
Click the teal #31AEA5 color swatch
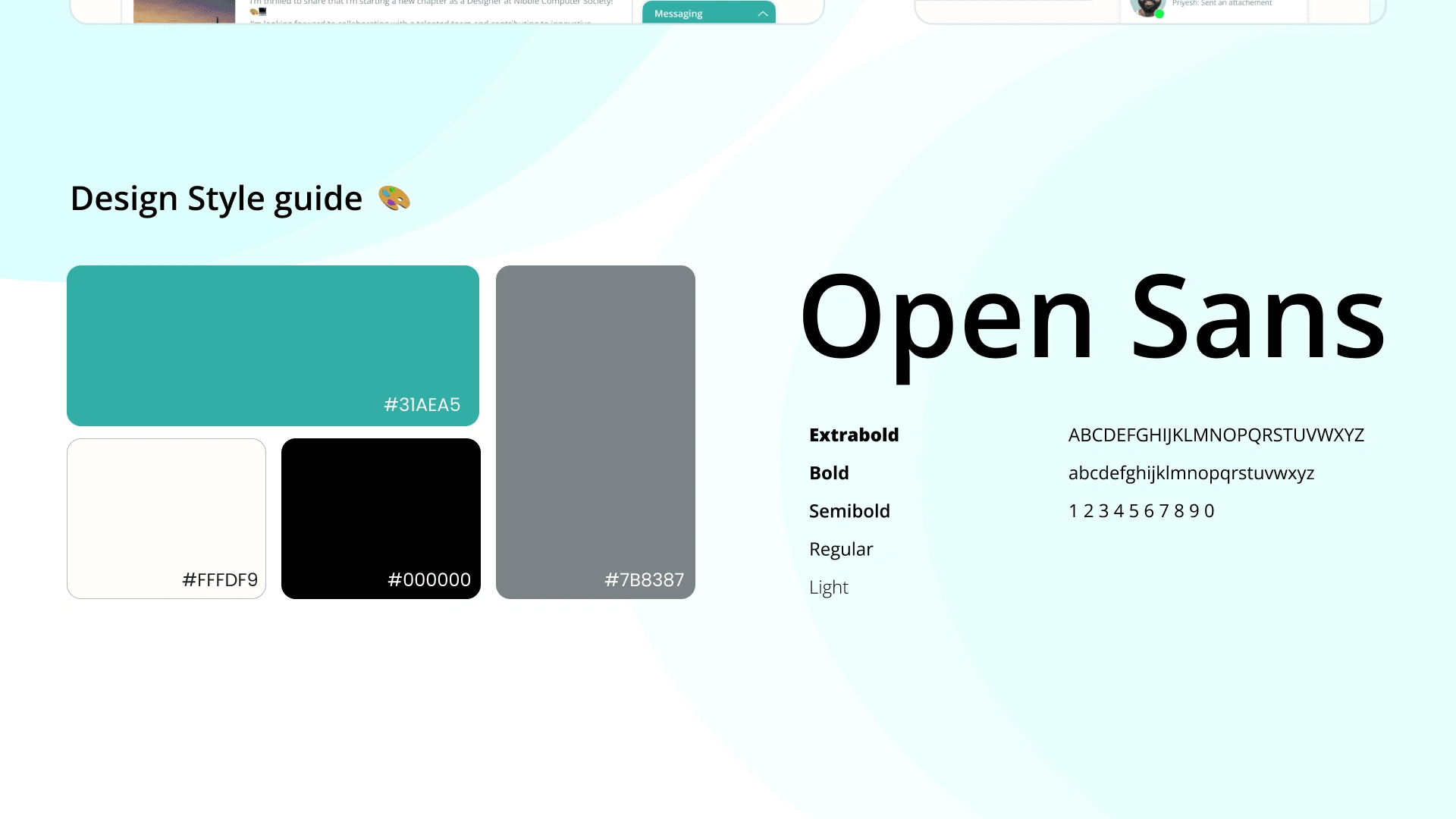[273, 346]
